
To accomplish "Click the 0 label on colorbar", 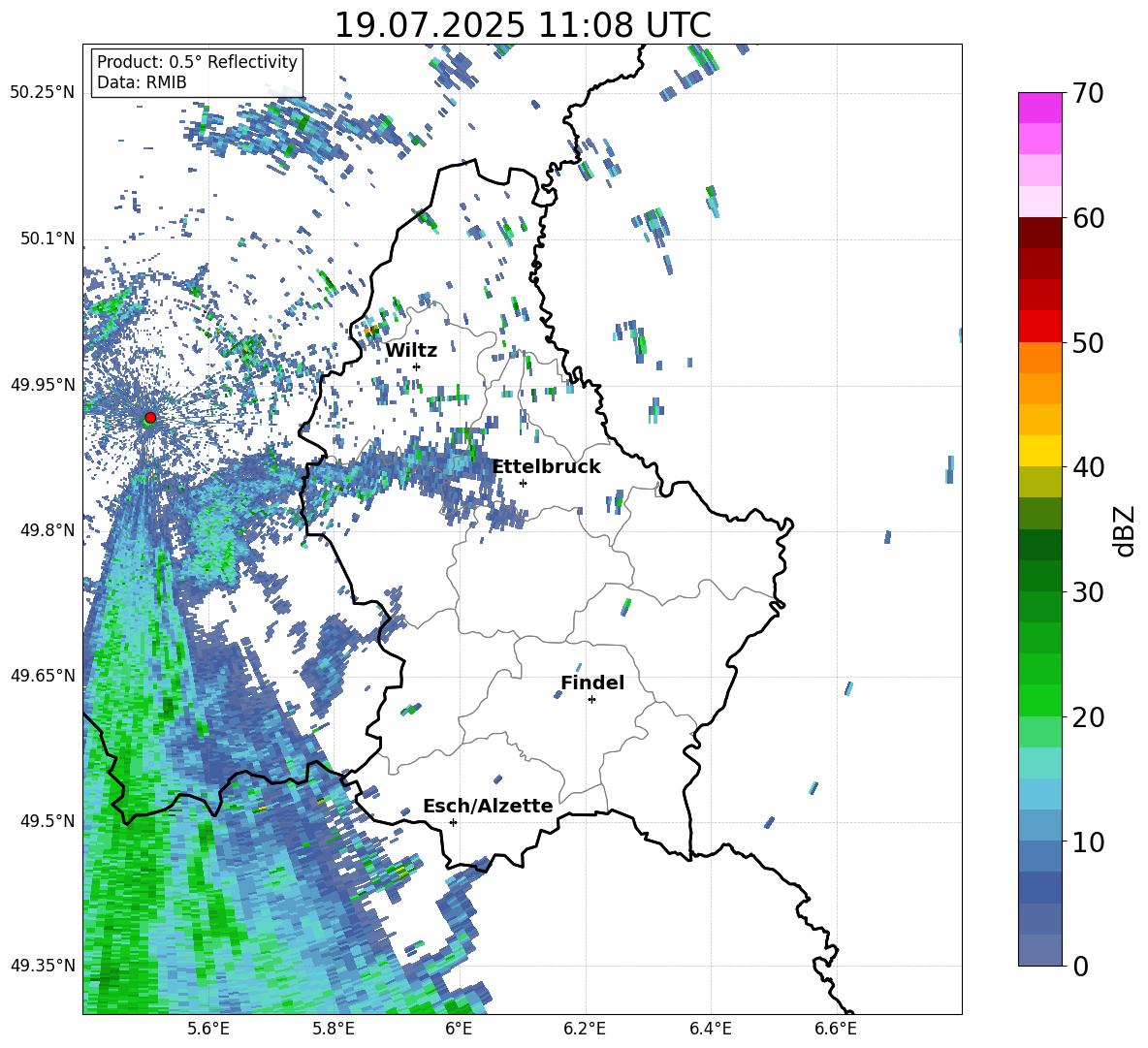I will pyautogui.click(x=1081, y=966).
